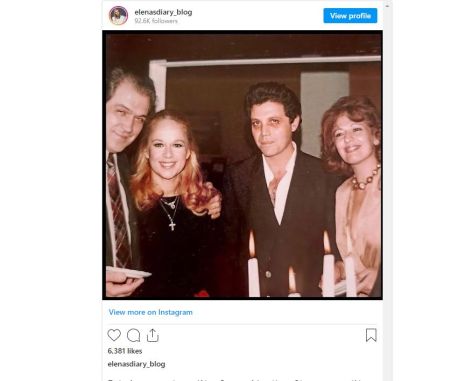Open elenasdiary_blog username in the post header
Viewport: 450px width, 381px height.
pos(163,12)
